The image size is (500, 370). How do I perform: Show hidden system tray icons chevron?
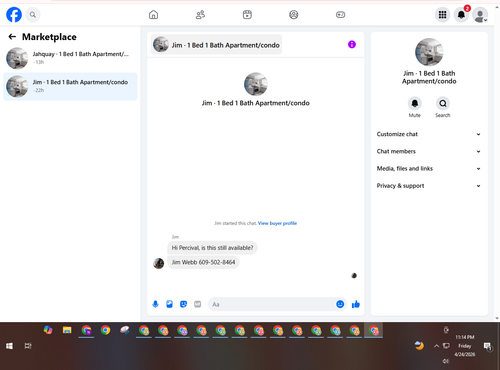click(436, 346)
